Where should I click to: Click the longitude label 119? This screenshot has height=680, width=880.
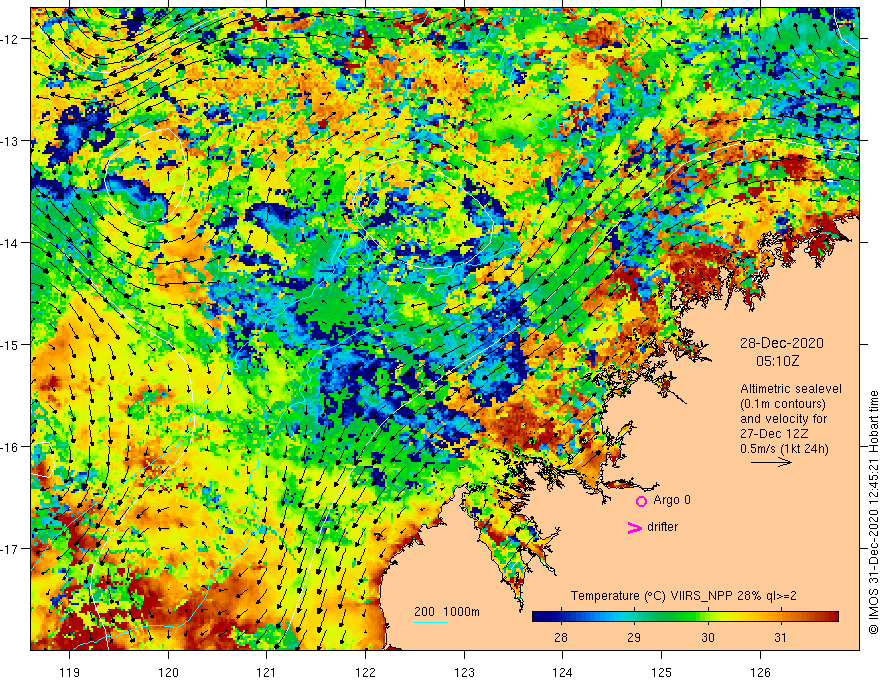click(x=70, y=672)
